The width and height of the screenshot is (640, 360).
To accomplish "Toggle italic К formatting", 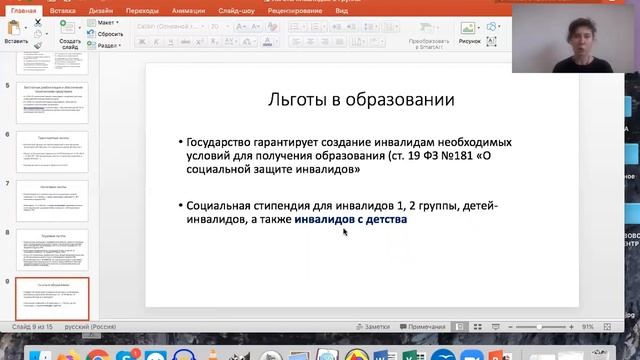I will click(156, 42).
